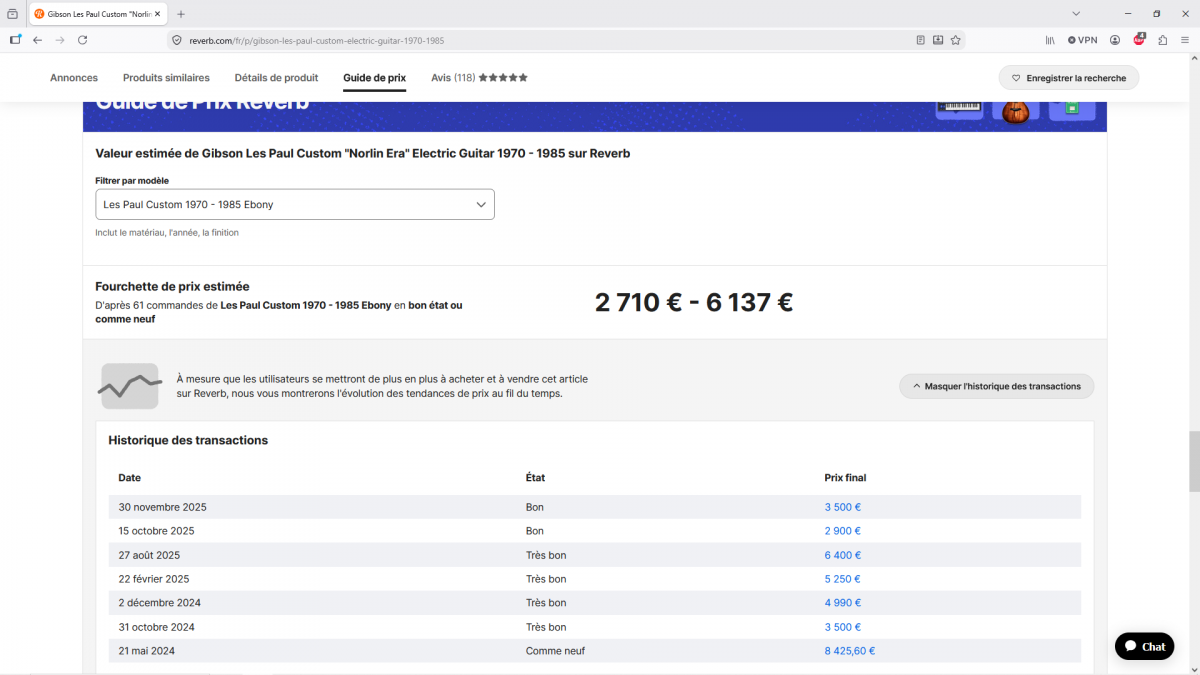The width and height of the screenshot is (1200, 675).
Task: Click the 4 990 € final price
Action: point(843,603)
